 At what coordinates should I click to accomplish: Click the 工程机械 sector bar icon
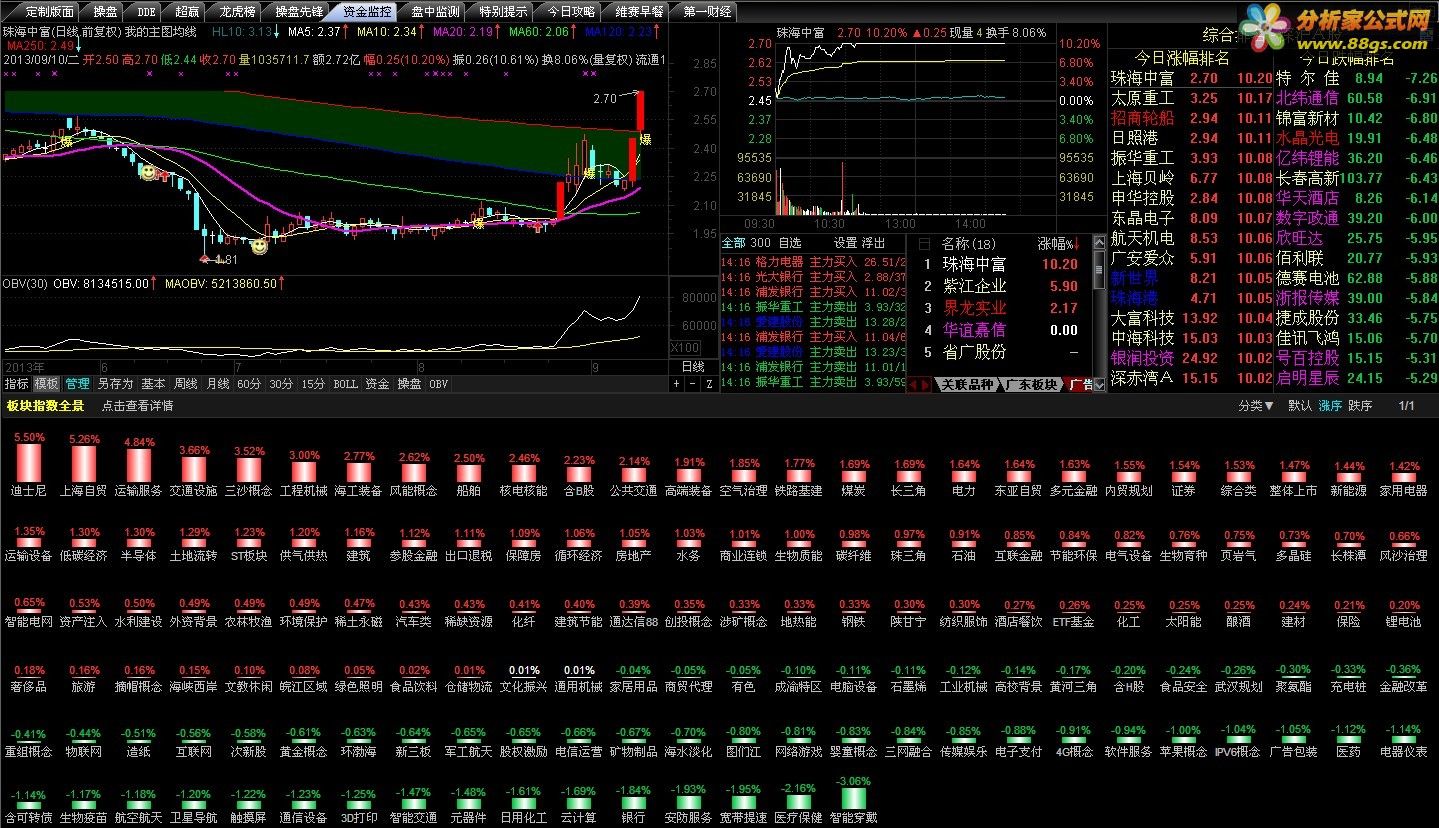(304, 471)
